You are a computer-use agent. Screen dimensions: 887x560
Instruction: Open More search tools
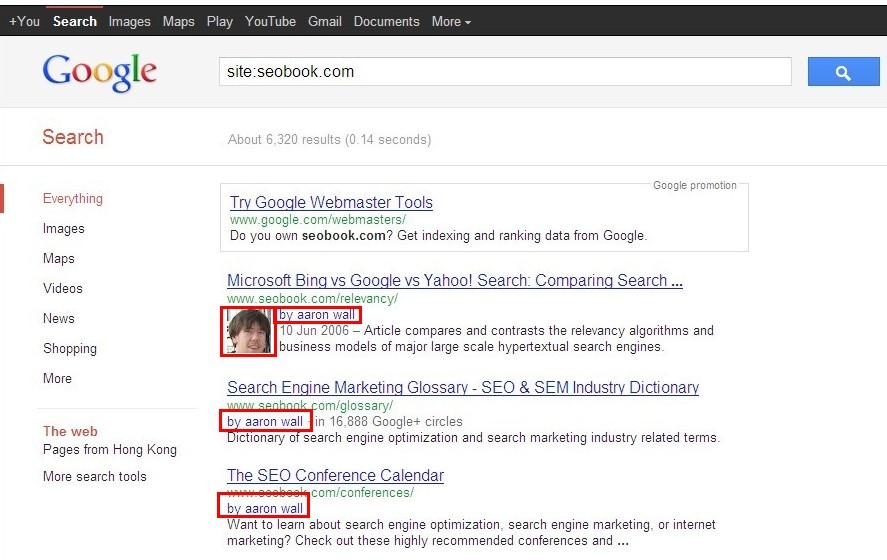[x=94, y=476]
